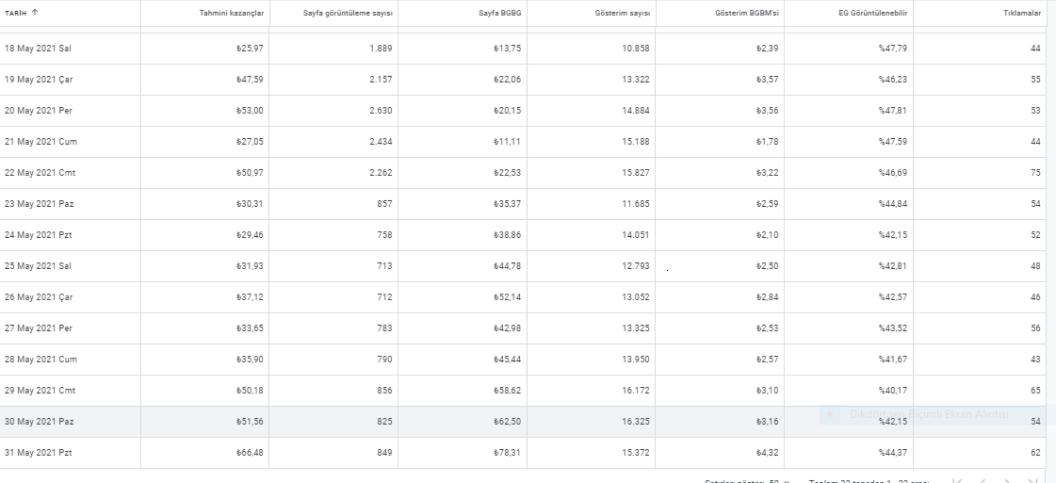Click the ₺66,48 earnings cell
Viewport: 1056px width, 483px height.
tap(250, 453)
